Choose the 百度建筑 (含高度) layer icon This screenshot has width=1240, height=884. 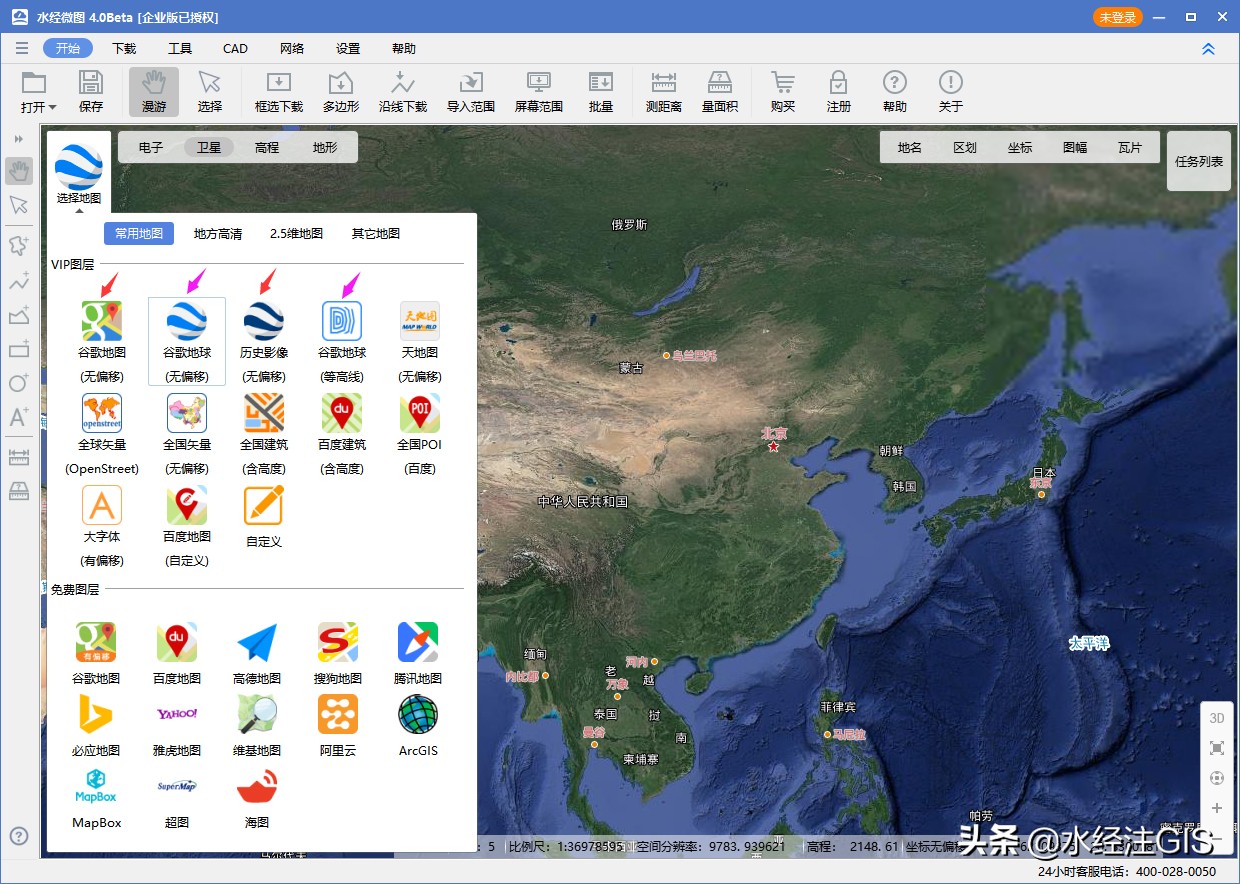click(342, 413)
